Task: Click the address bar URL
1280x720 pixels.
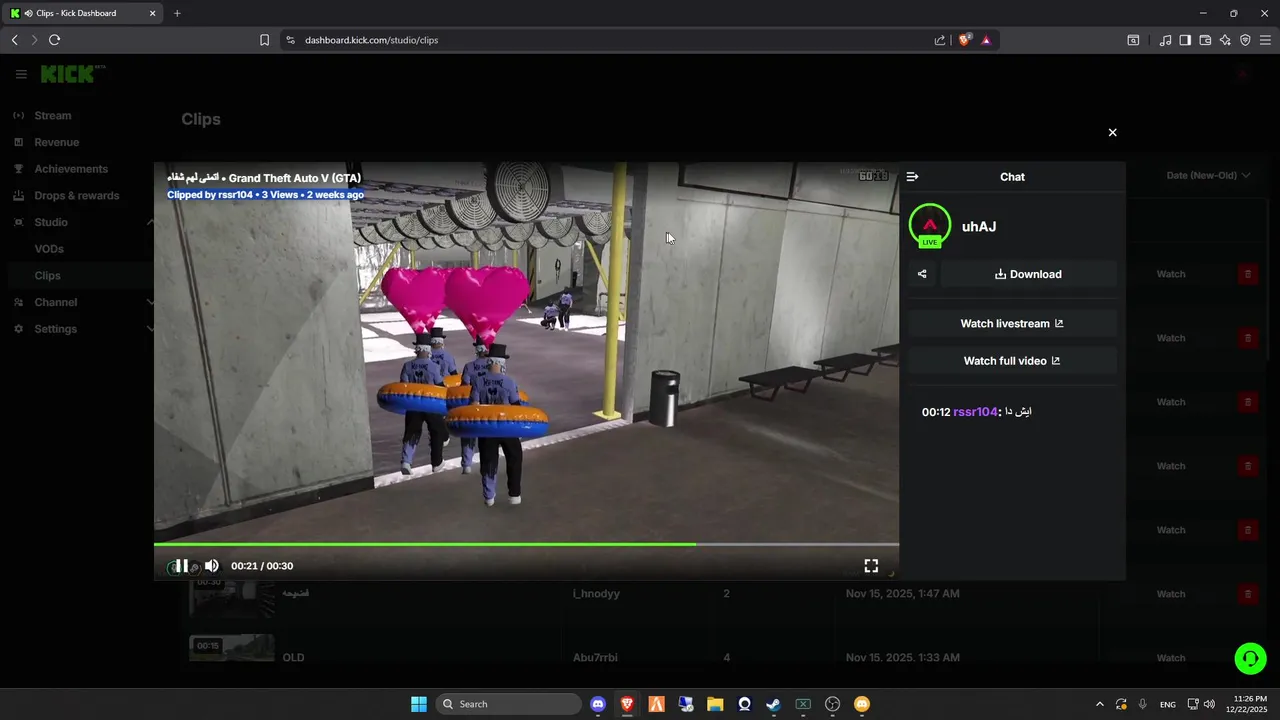Action: pyautogui.click(x=371, y=40)
